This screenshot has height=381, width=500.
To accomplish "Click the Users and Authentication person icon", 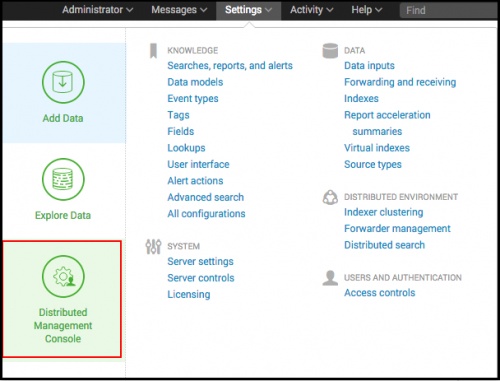I will click(x=330, y=278).
